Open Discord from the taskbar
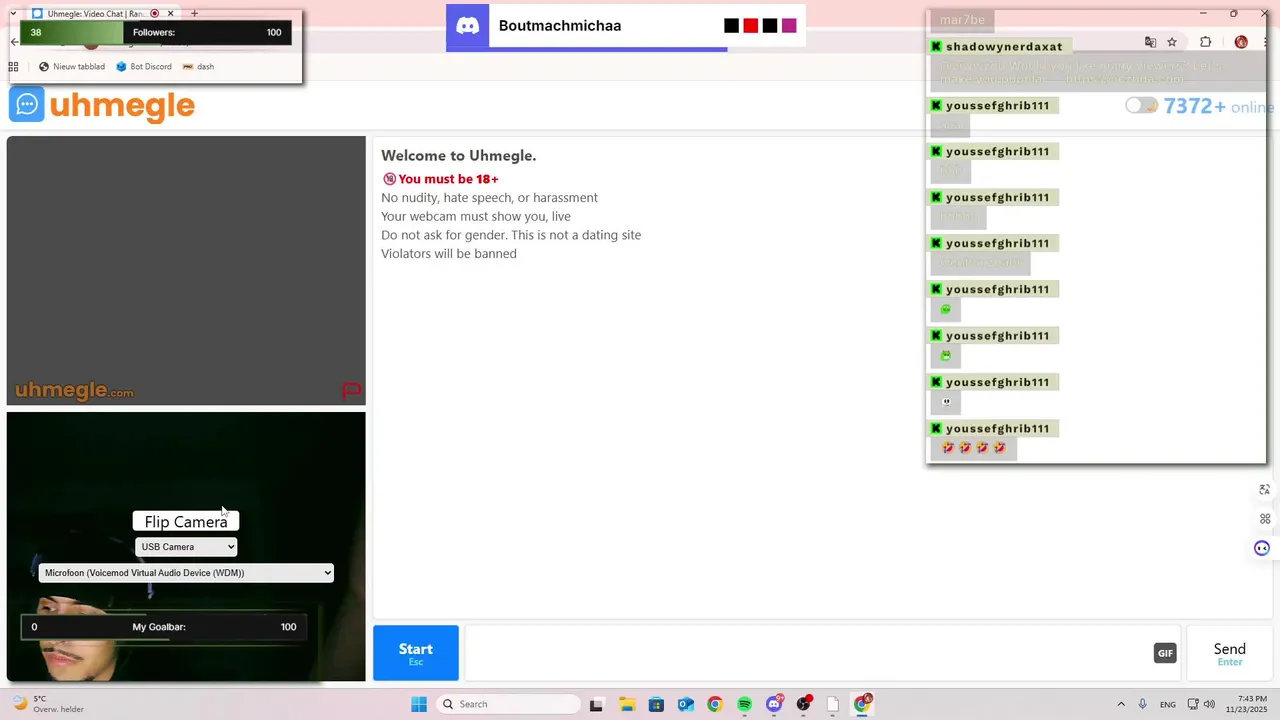The image size is (1280, 720). tap(774, 704)
